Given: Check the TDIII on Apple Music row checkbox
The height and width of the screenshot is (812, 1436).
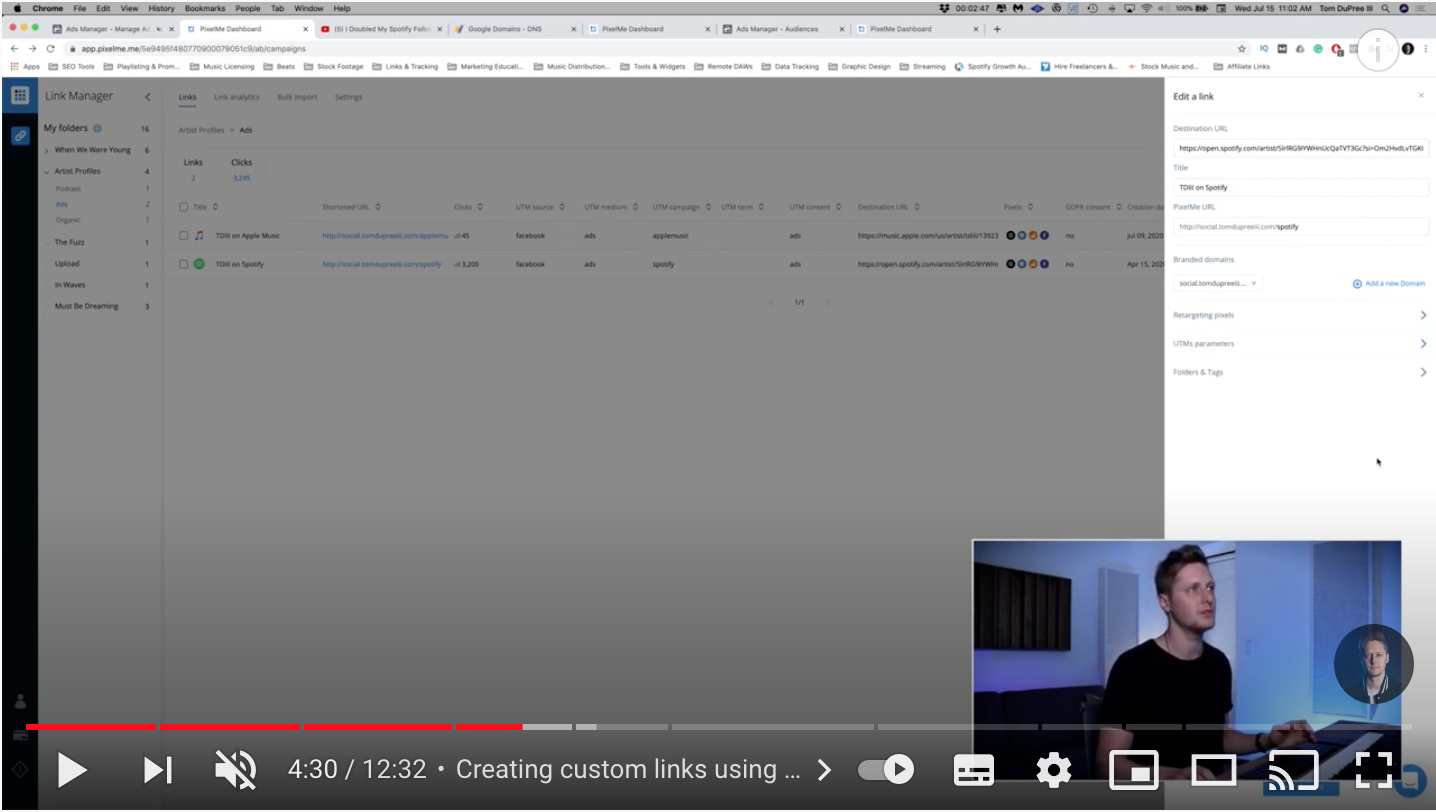Looking at the screenshot, I should point(183,236).
